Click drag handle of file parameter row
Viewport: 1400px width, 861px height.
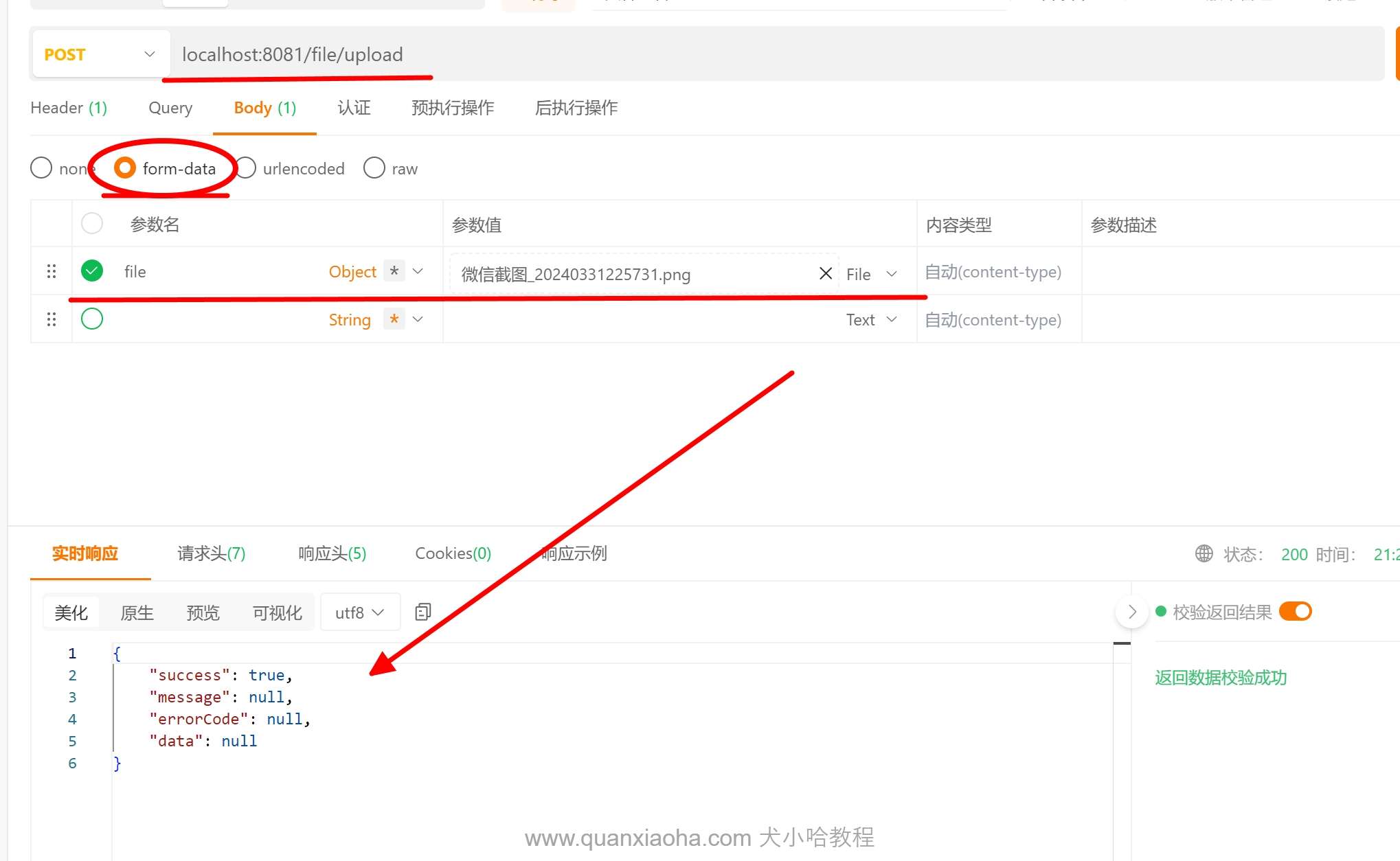(52, 271)
